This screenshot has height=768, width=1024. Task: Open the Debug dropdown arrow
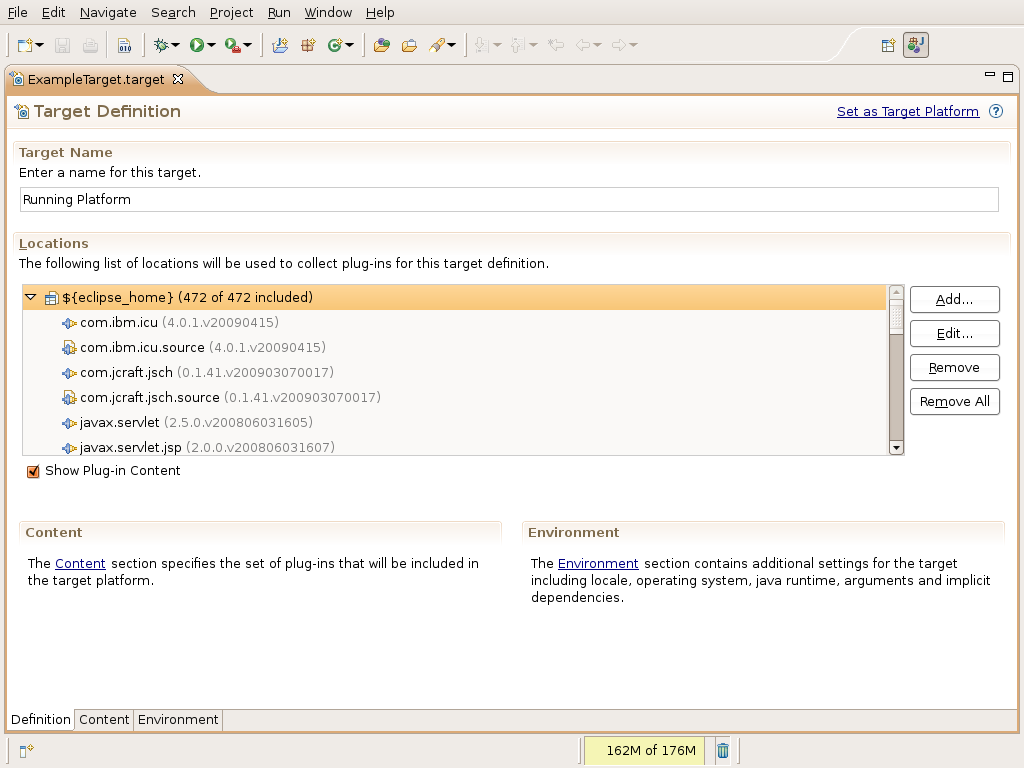(x=176, y=45)
